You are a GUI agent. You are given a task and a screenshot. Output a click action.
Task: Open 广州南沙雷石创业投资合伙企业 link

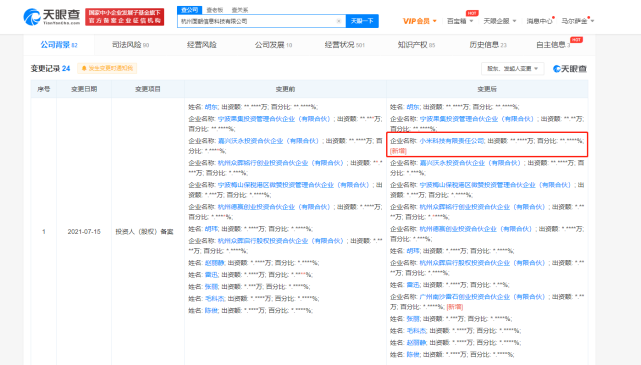click(482, 296)
